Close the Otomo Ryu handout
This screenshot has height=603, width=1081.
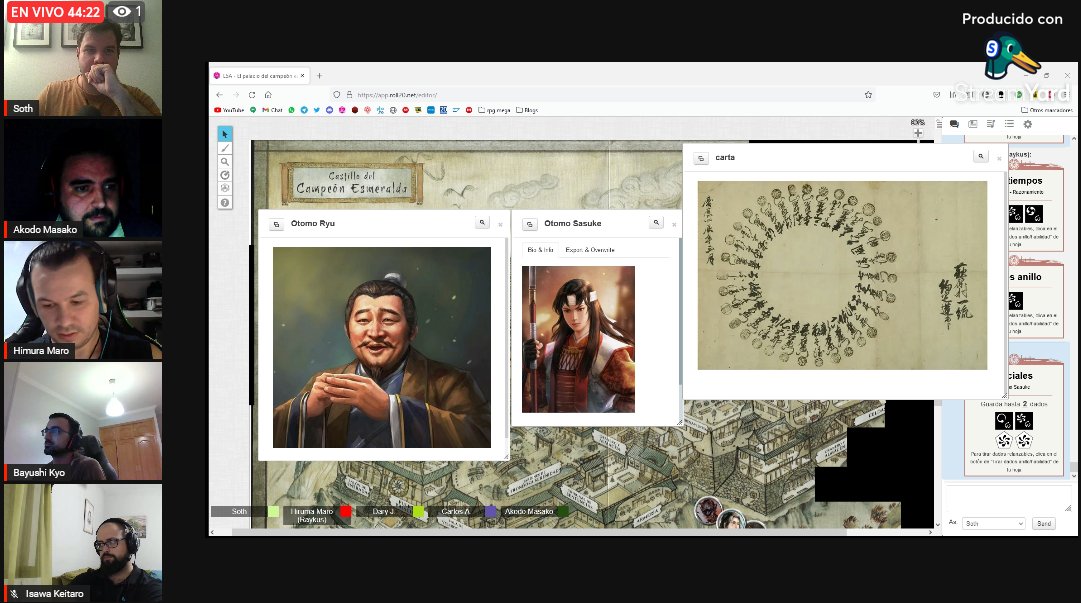point(501,225)
